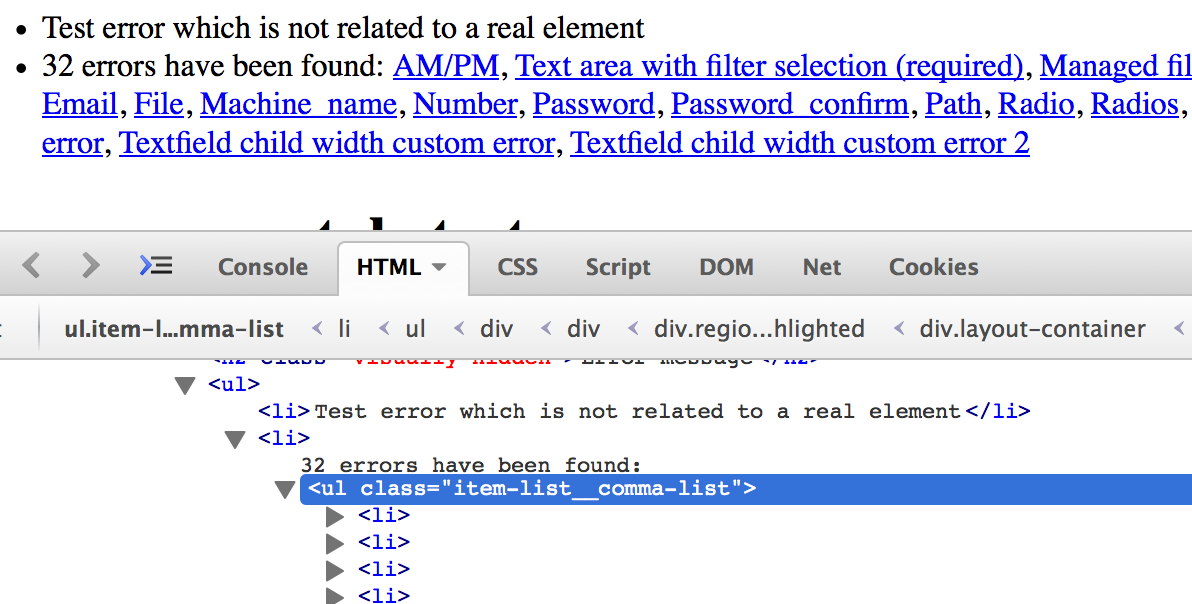1192x604 pixels.
Task: Open the Firebug command line icon
Action: [156, 266]
